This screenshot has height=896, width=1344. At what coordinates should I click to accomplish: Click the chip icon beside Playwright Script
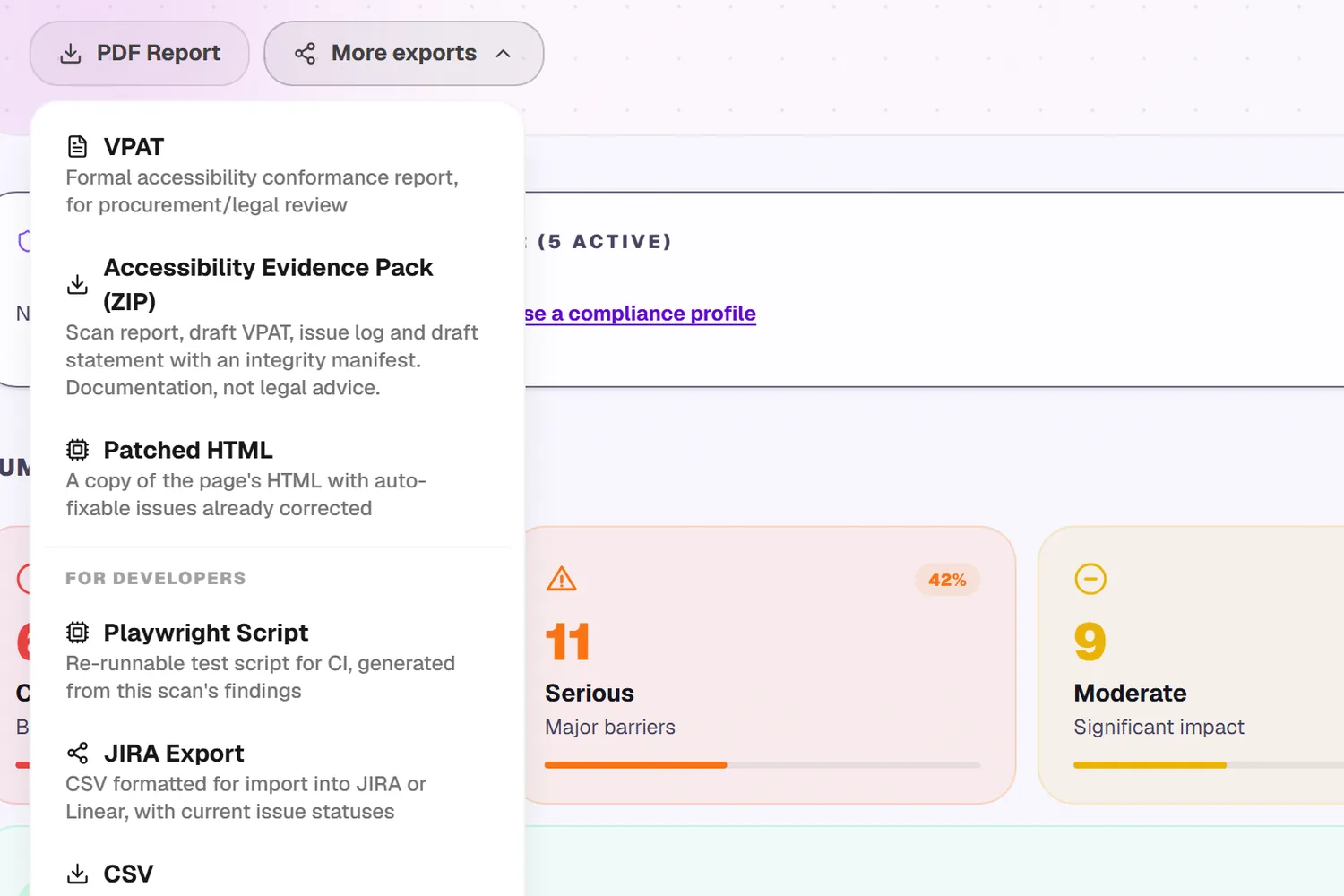coord(78,633)
